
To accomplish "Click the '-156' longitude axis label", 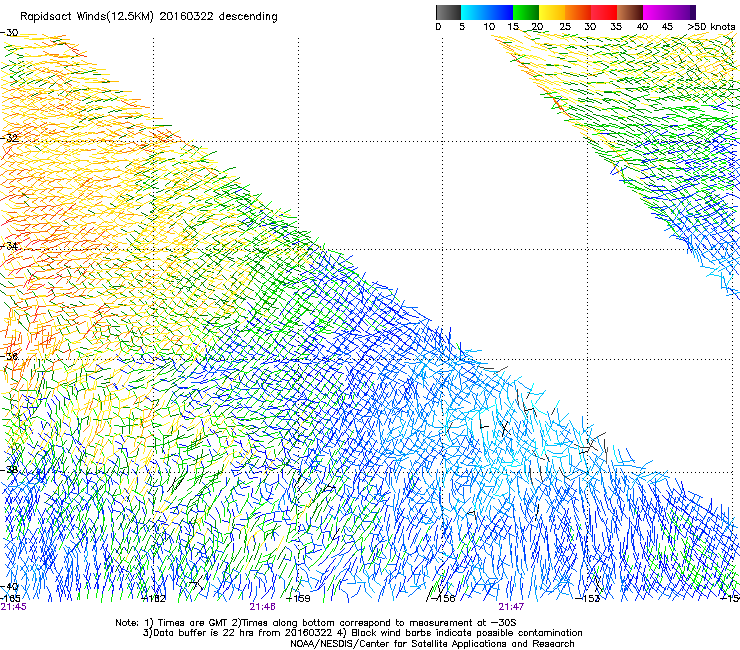I will coord(444,599).
